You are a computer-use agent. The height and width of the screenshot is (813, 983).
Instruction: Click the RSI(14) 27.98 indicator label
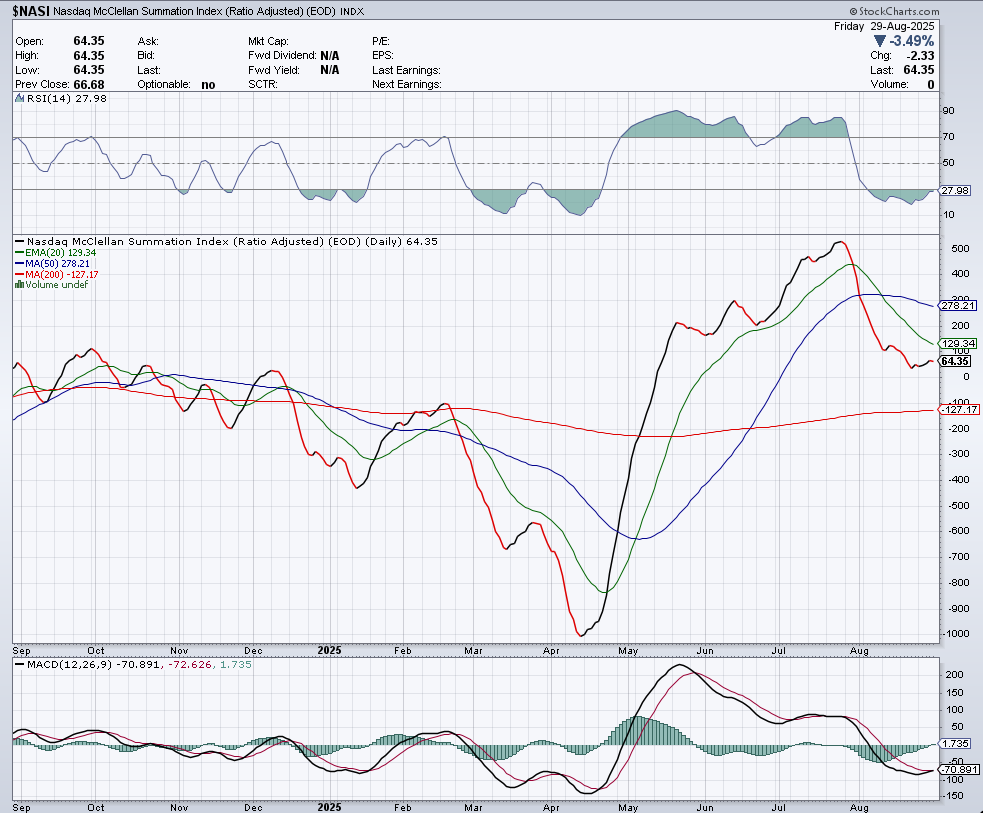point(67,98)
